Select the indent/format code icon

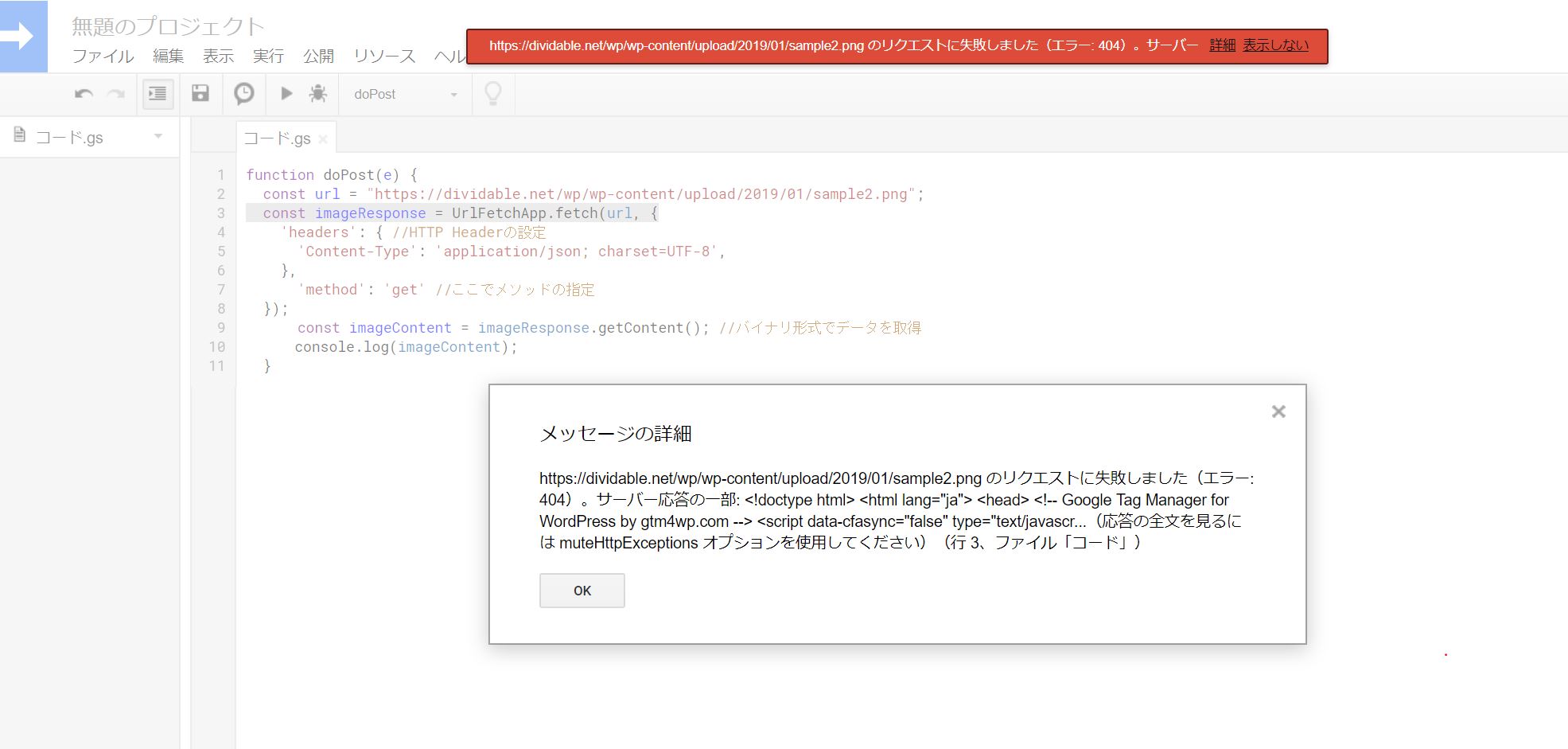point(156,93)
